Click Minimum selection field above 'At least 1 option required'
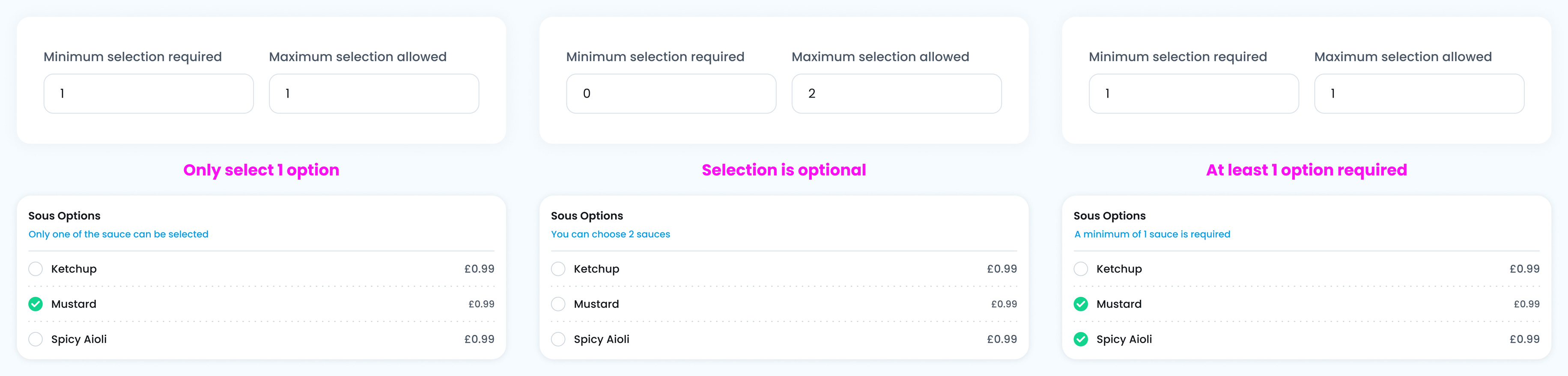The image size is (1568, 376). click(1193, 94)
